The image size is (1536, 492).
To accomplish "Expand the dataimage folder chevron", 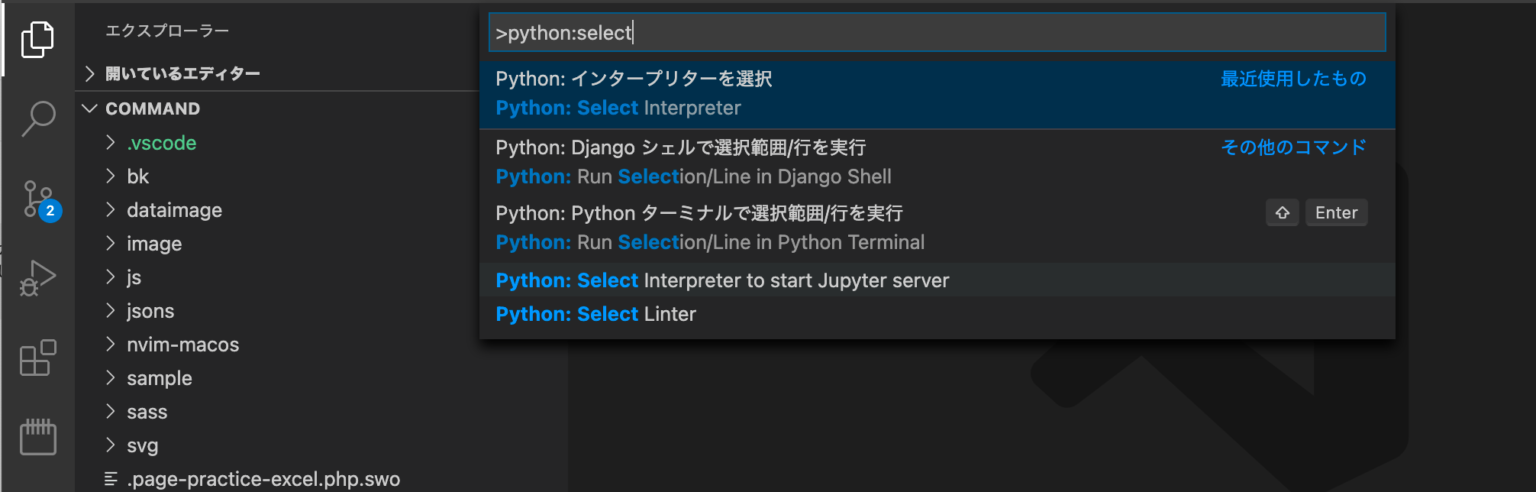I will point(111,210).
